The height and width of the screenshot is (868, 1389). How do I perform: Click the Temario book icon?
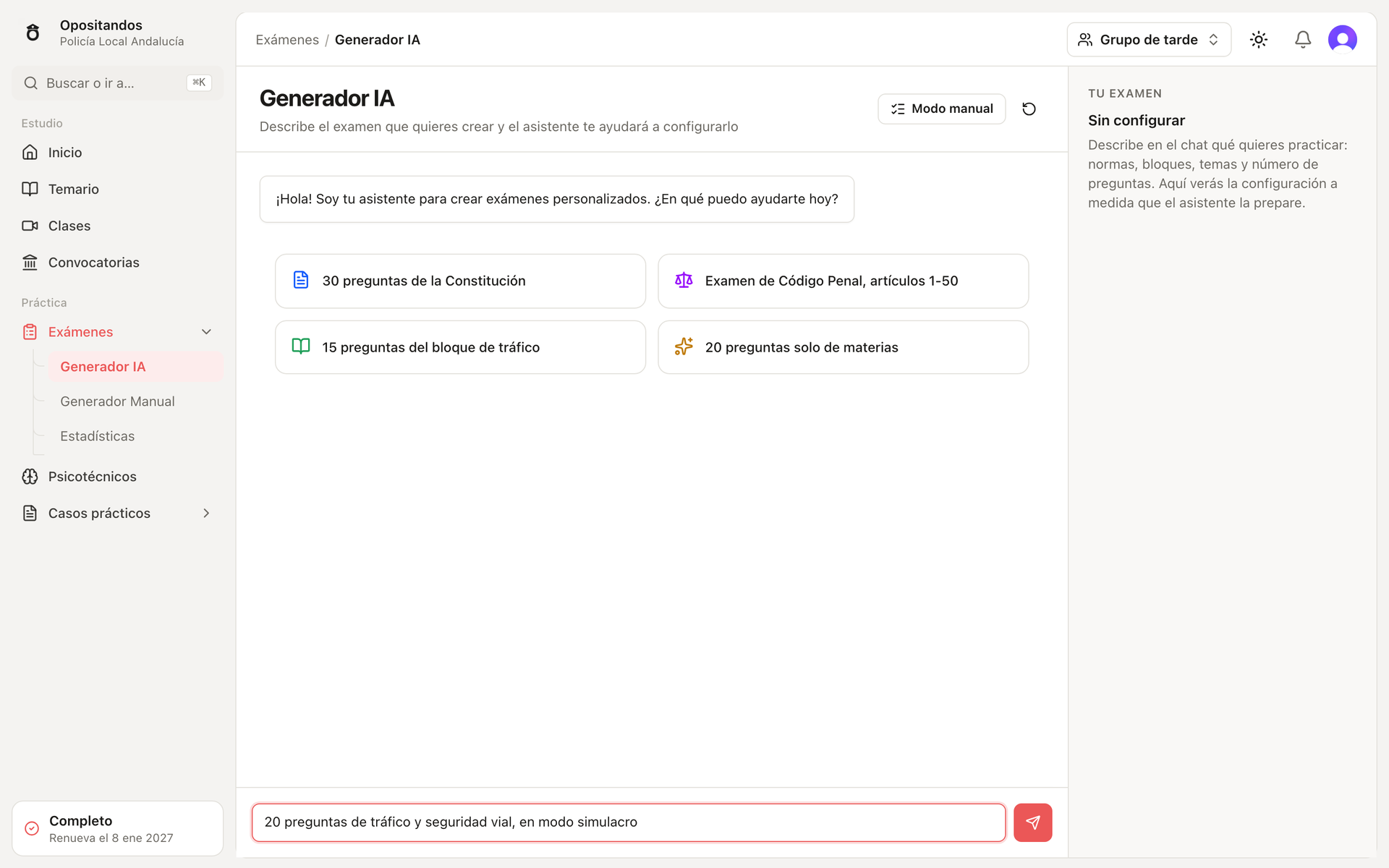(x=30, y=189)
